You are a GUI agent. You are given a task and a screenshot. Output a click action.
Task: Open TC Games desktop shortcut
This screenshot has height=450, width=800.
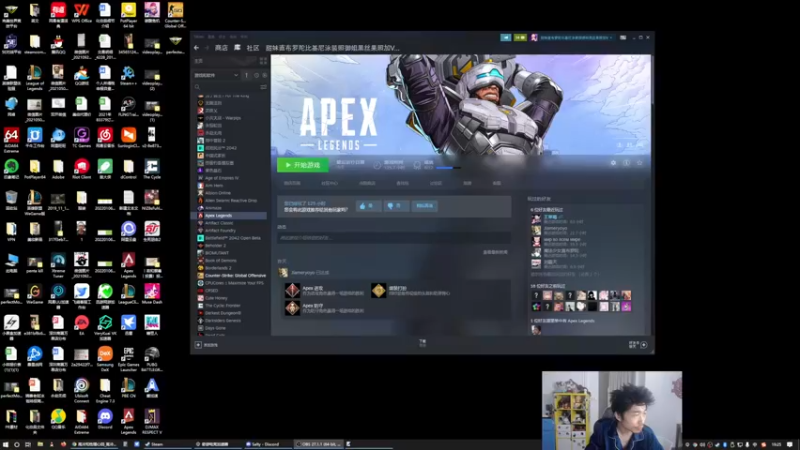[82, 138]
